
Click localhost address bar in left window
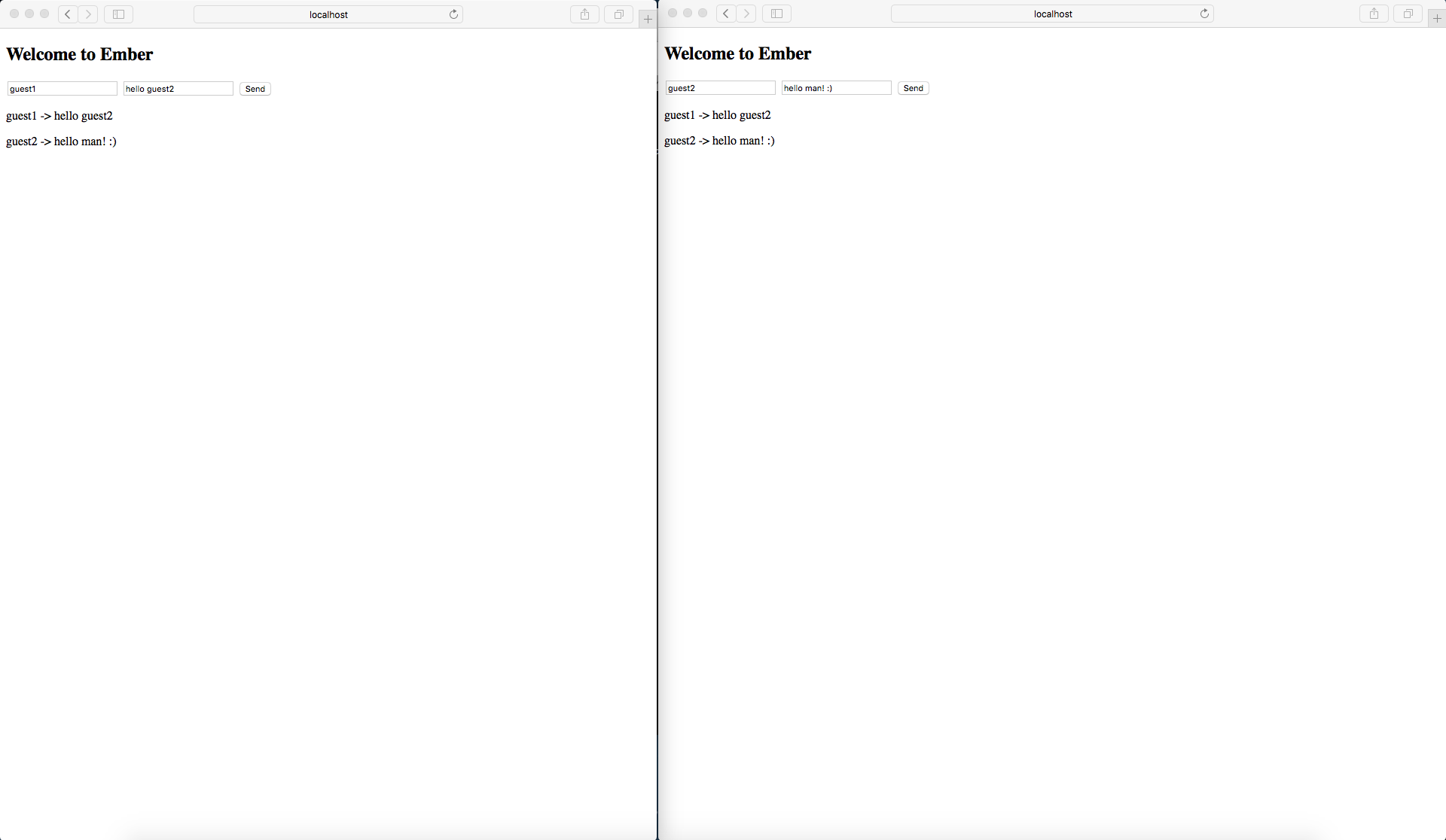pyautogui.click(x=328, y=14)
